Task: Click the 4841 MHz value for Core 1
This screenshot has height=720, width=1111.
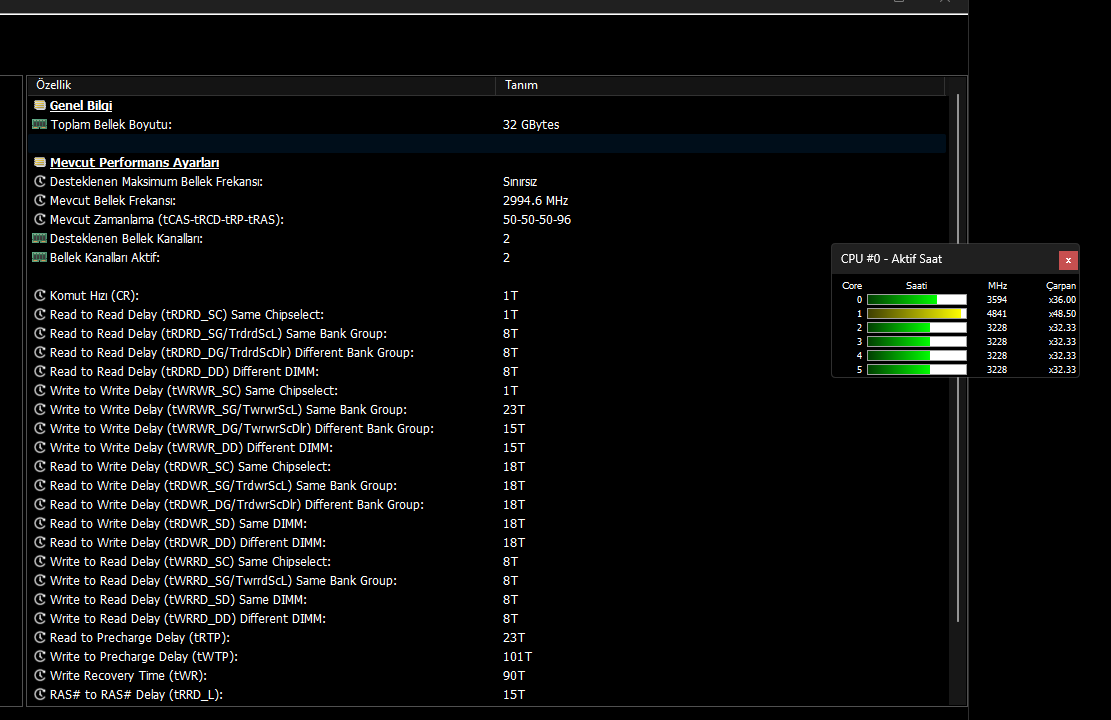Action: (996, 313)
